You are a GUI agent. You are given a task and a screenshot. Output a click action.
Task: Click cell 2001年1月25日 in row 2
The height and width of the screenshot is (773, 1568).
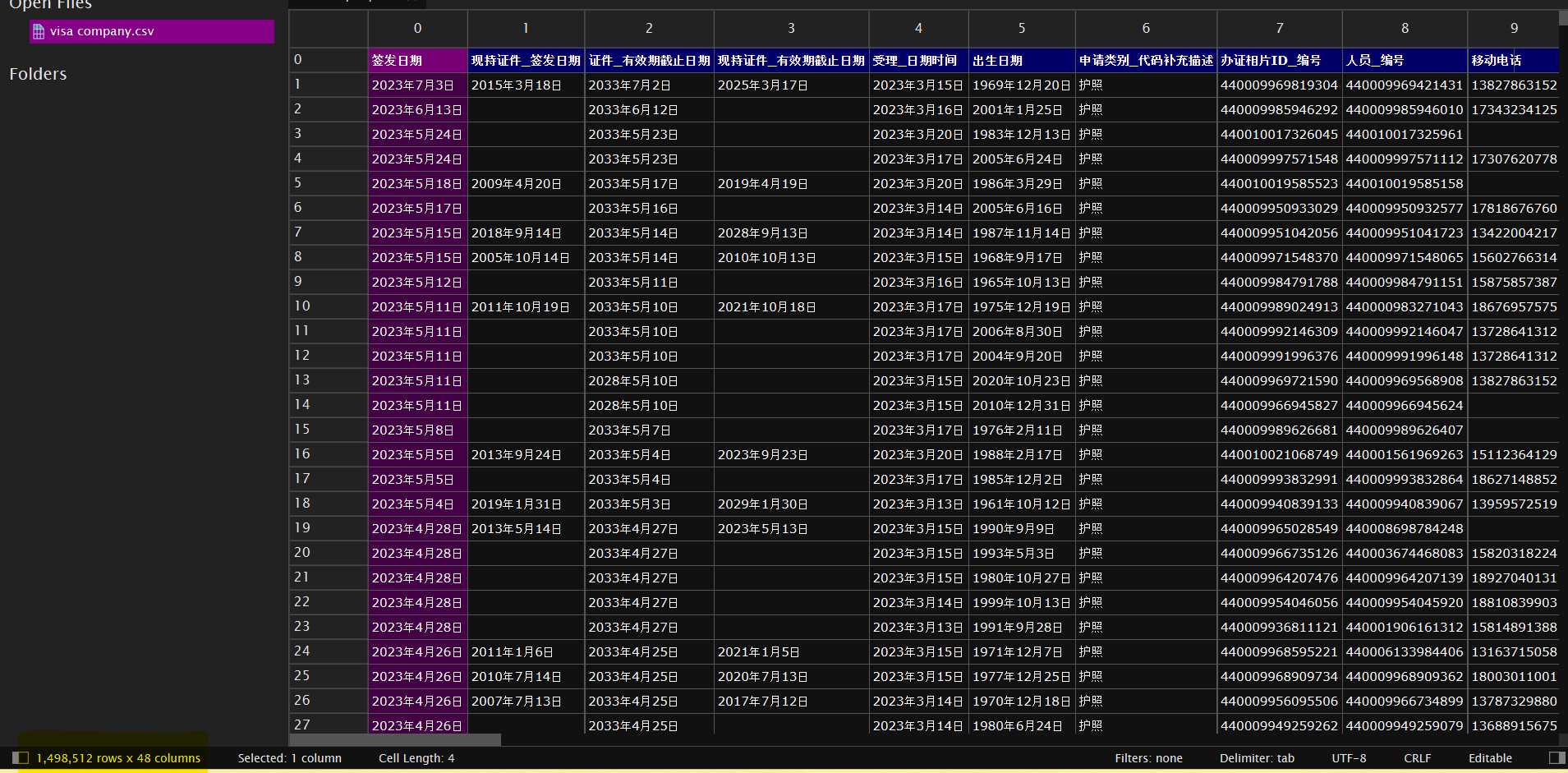[x=1022, y=109]
